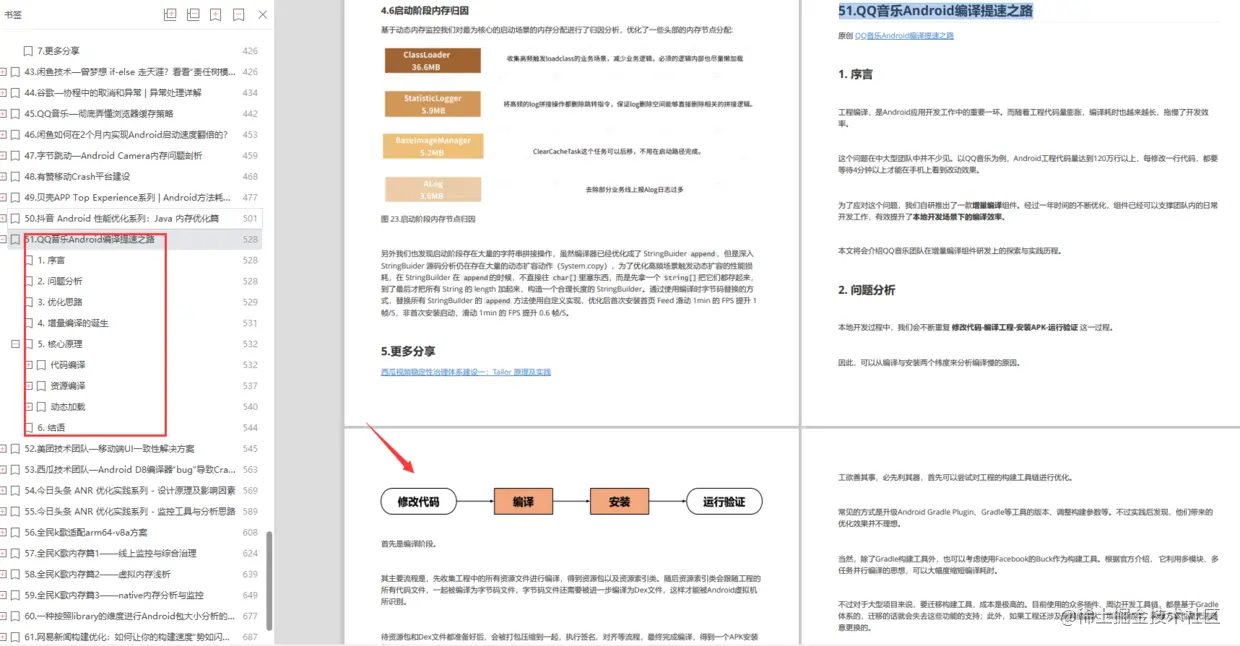1240x646 pixels.
Task: Click bookmark icon beside 47.字节跳动 entry
Action: pyautogui.click(x=15, y=156)
